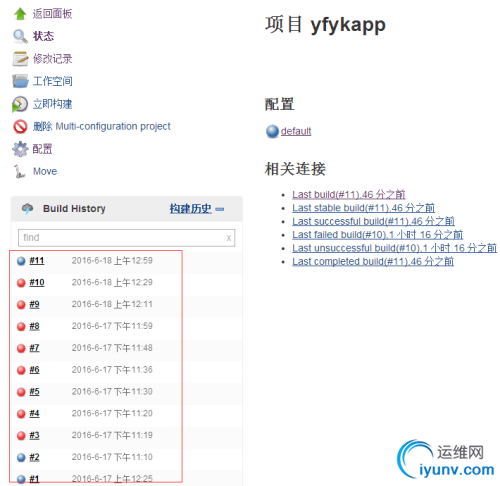This screenshot has width=500, height=486.
Task: Click the magnifier status icon
Action: 20,36
